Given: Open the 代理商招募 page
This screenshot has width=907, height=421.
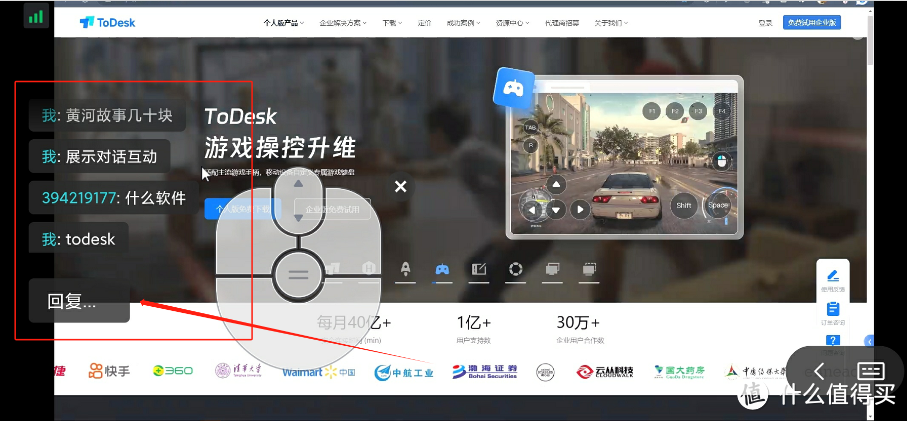Looking at the screenshot, I should pos(562,23).
